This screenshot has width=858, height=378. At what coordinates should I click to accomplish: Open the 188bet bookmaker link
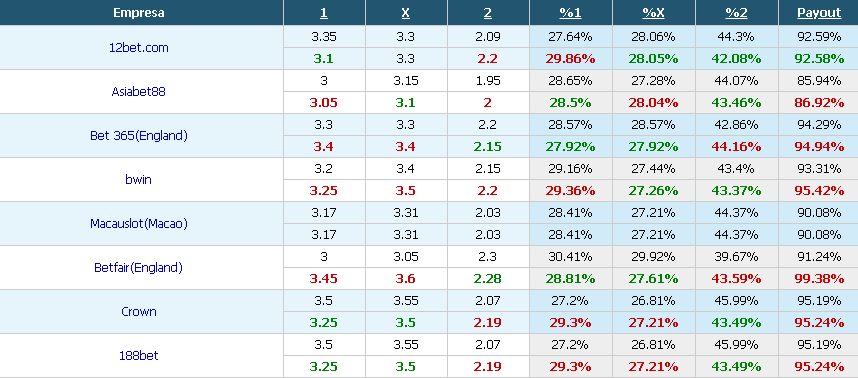pos(138,356)
